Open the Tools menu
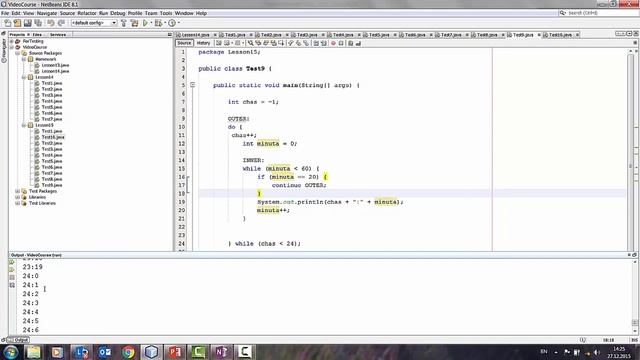The image size is (640, 360). click(166, 13)
